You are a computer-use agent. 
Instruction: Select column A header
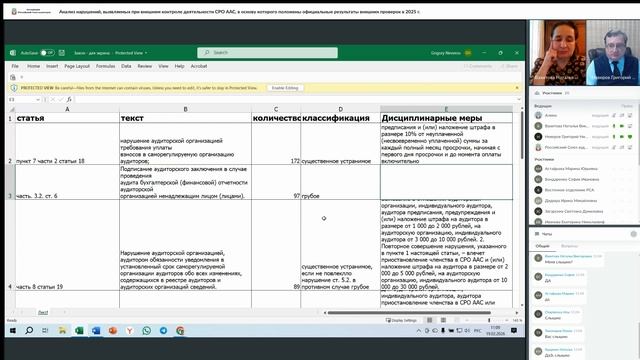click(67, 109)
